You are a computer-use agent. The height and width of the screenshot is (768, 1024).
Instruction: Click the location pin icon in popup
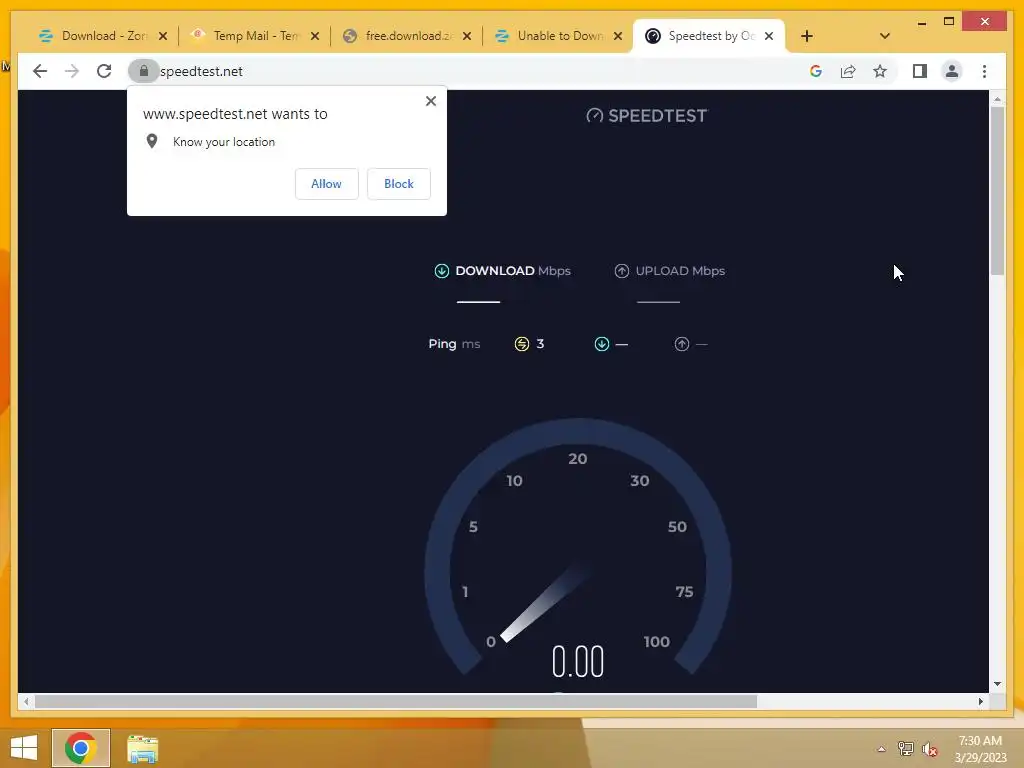click(x=152, y=141)
